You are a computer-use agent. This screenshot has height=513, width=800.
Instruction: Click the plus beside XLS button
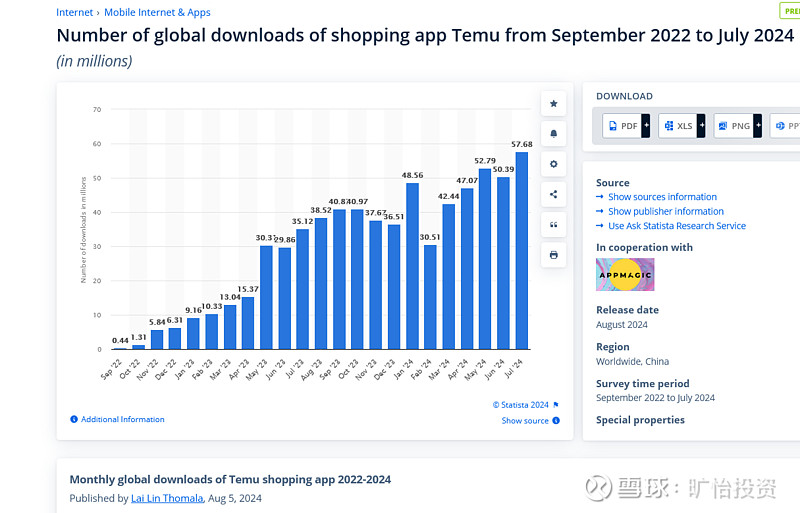click(702, 126)
